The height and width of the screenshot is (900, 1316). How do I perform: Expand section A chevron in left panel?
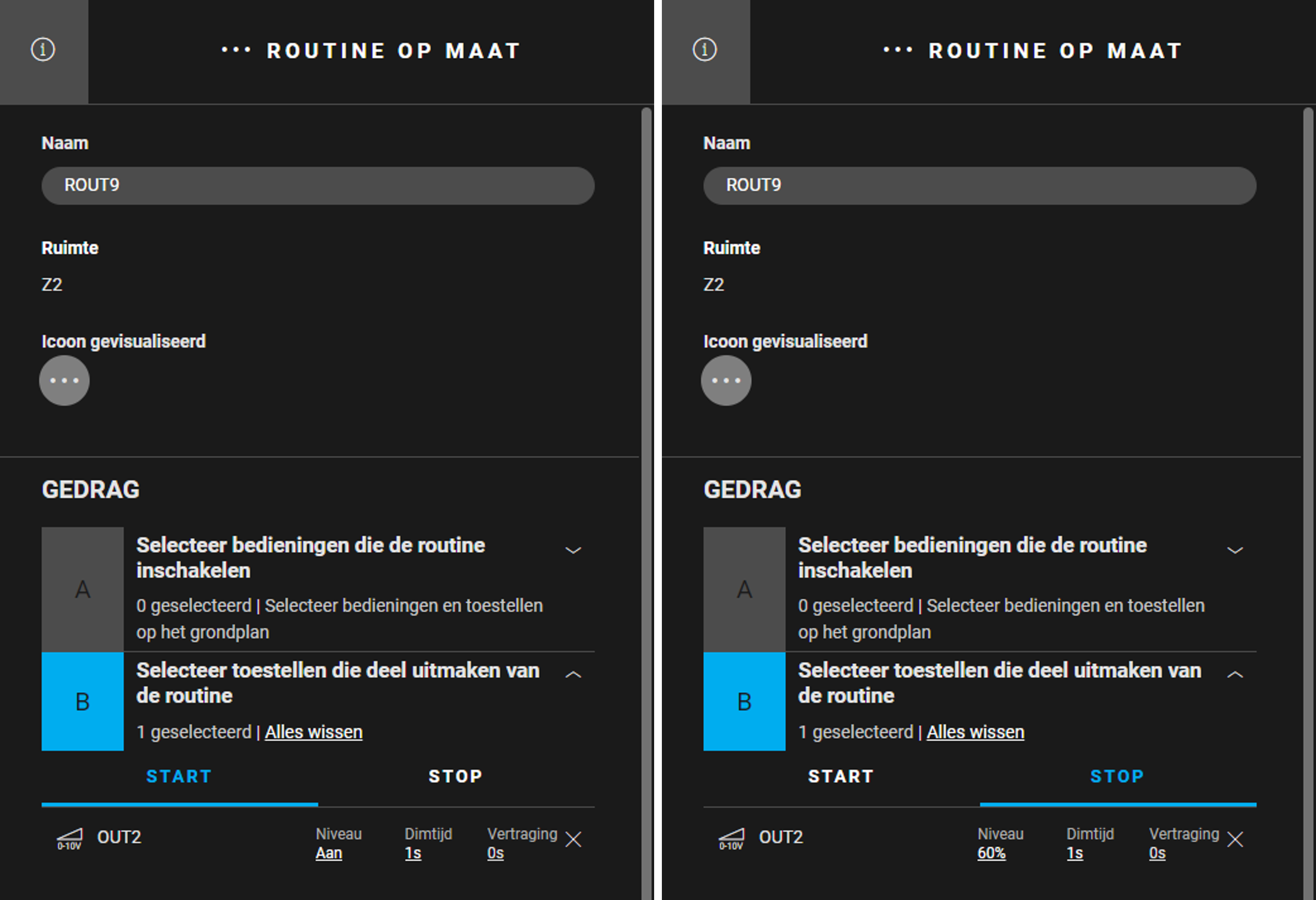(x=573, y=550)
